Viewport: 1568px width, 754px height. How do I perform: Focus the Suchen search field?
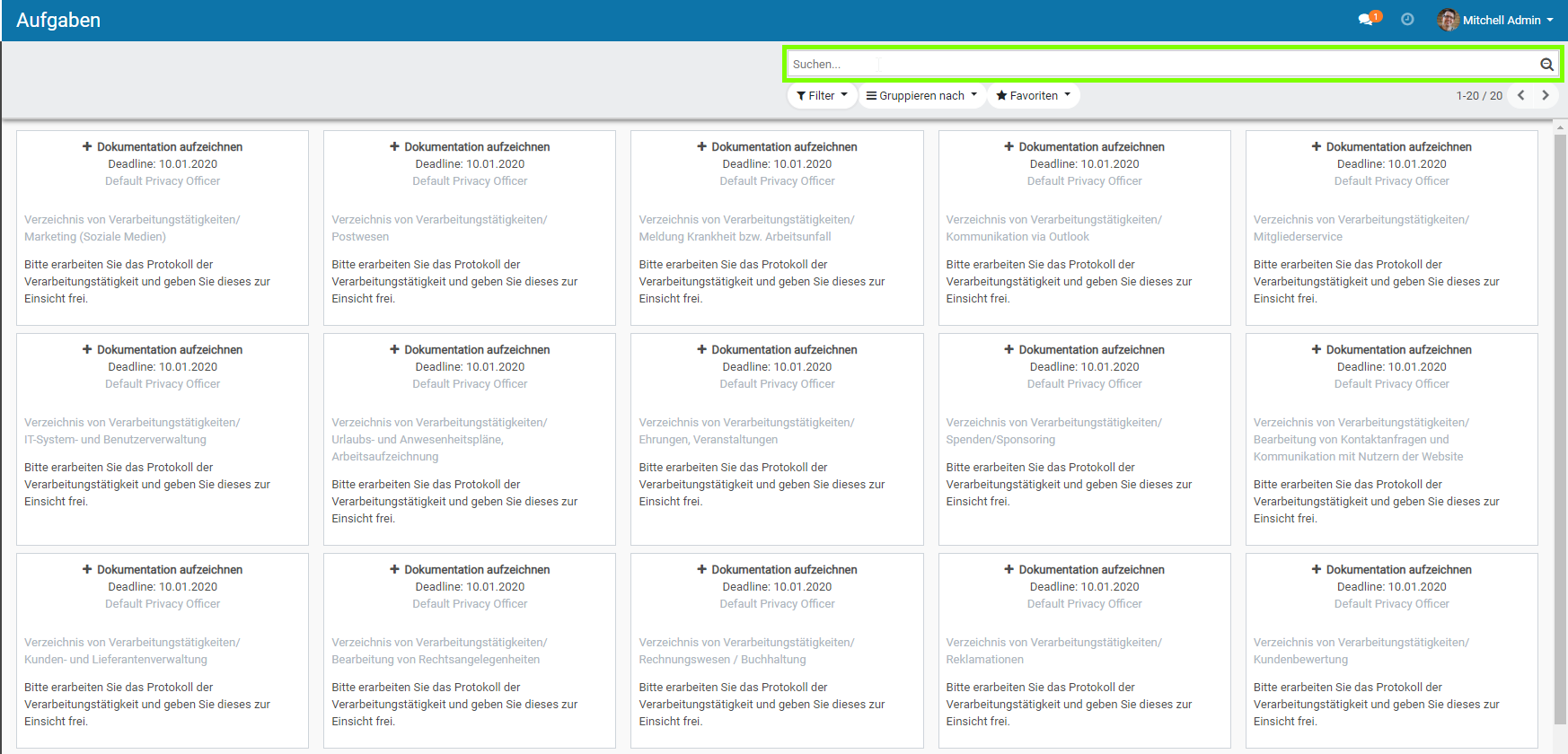[x=1158, y=65]
